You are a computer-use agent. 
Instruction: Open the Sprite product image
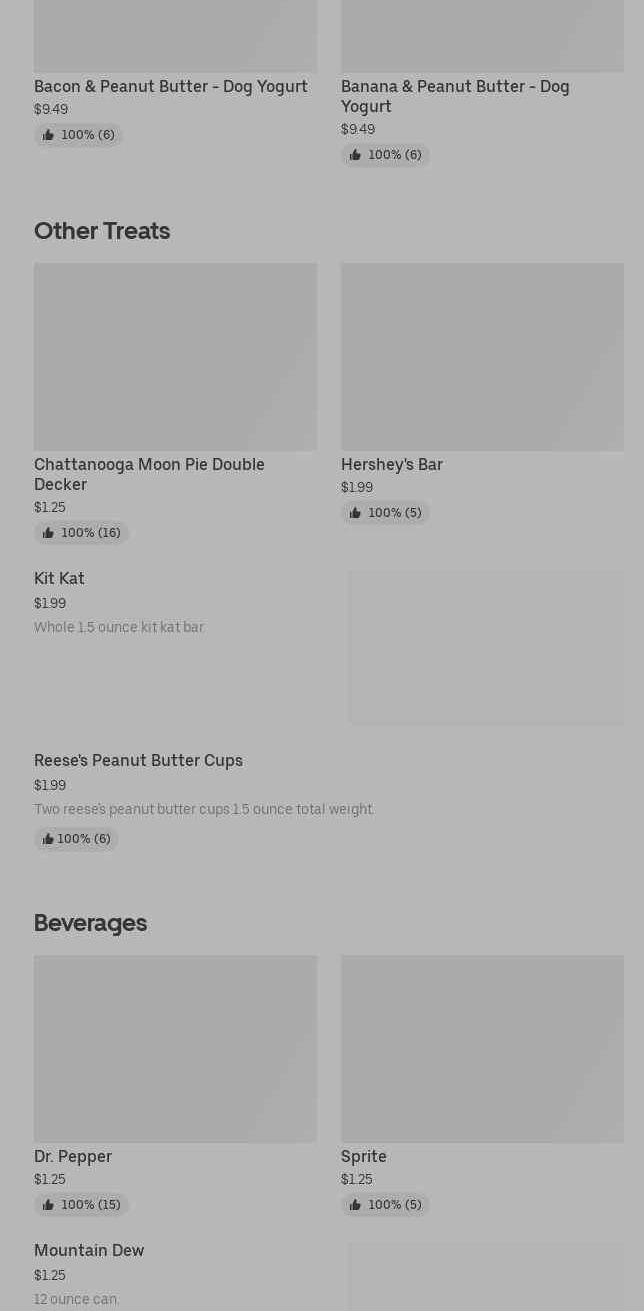coord(482,1049)
